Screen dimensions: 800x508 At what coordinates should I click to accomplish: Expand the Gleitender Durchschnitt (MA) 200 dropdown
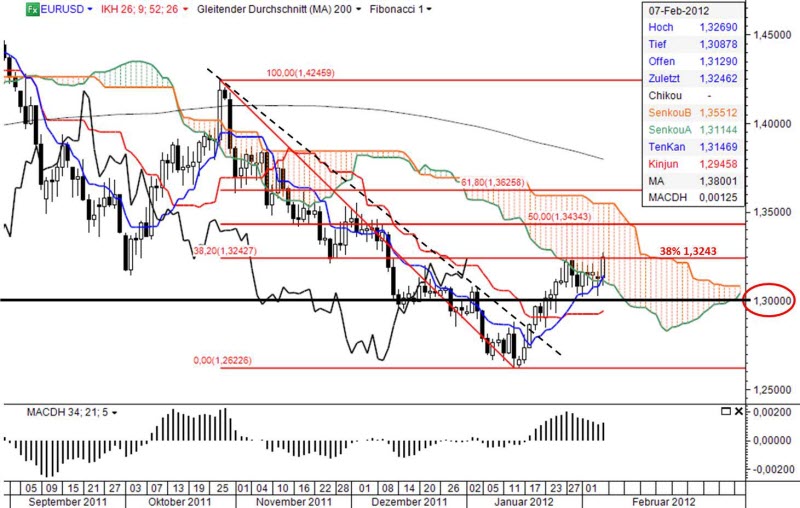click(359, 9)
